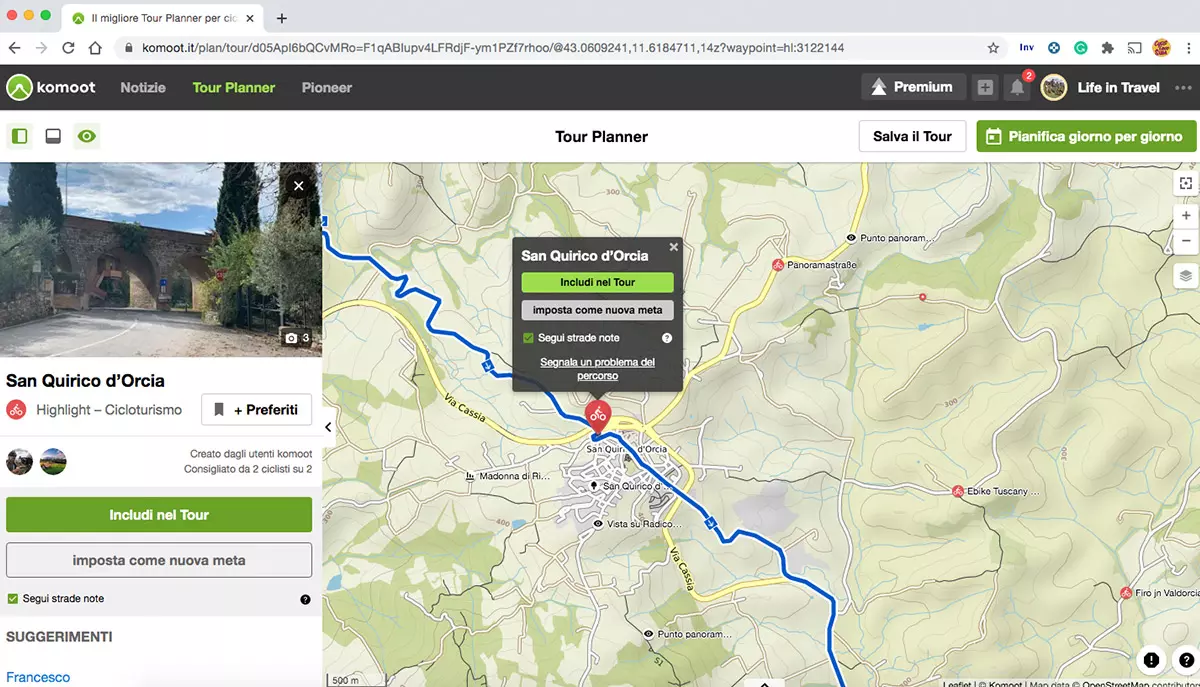Open the black question mark help icon on map
The width and height of the screenshot is (1200, 687).
1187,660
